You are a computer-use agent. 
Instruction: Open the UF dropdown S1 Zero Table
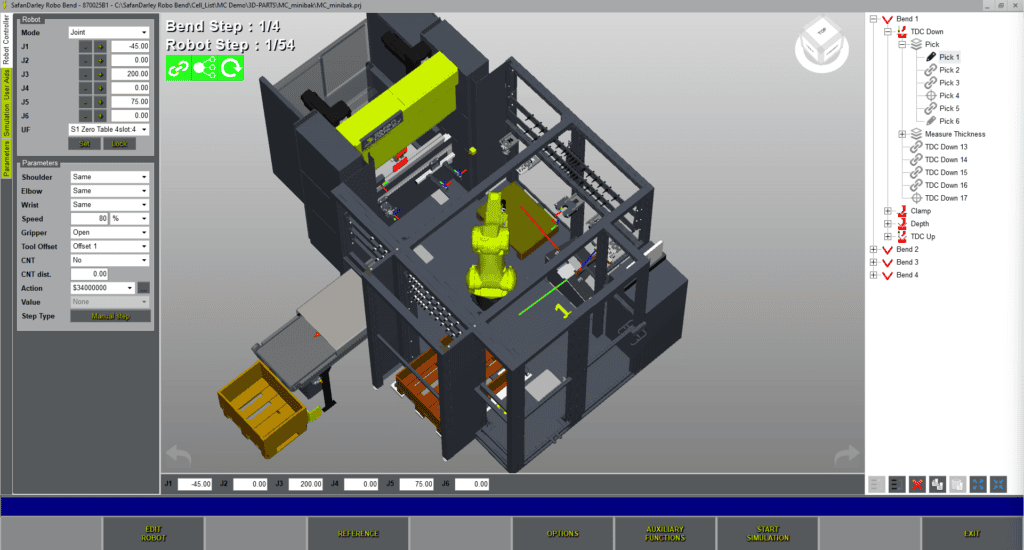(109, 129)
